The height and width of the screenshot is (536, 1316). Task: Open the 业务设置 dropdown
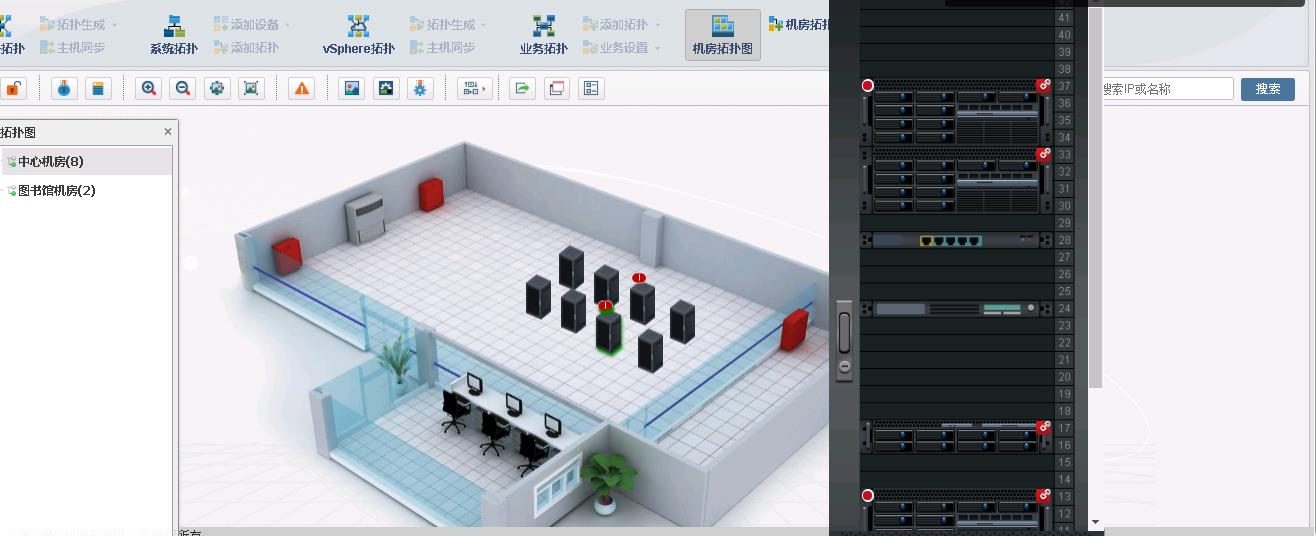tap(630, 47)
